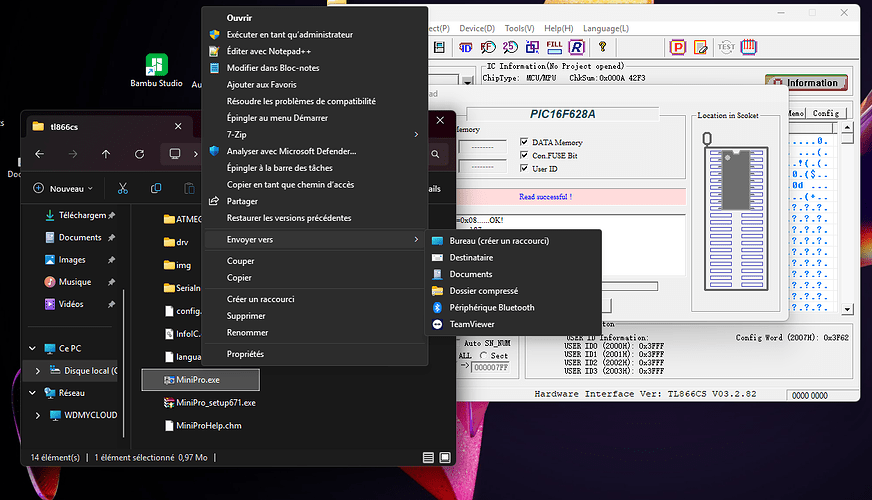Image resolution: width=872 pixels, height=500 pixels.
Task: Select the Sect radio button
Action: point(483,355)
